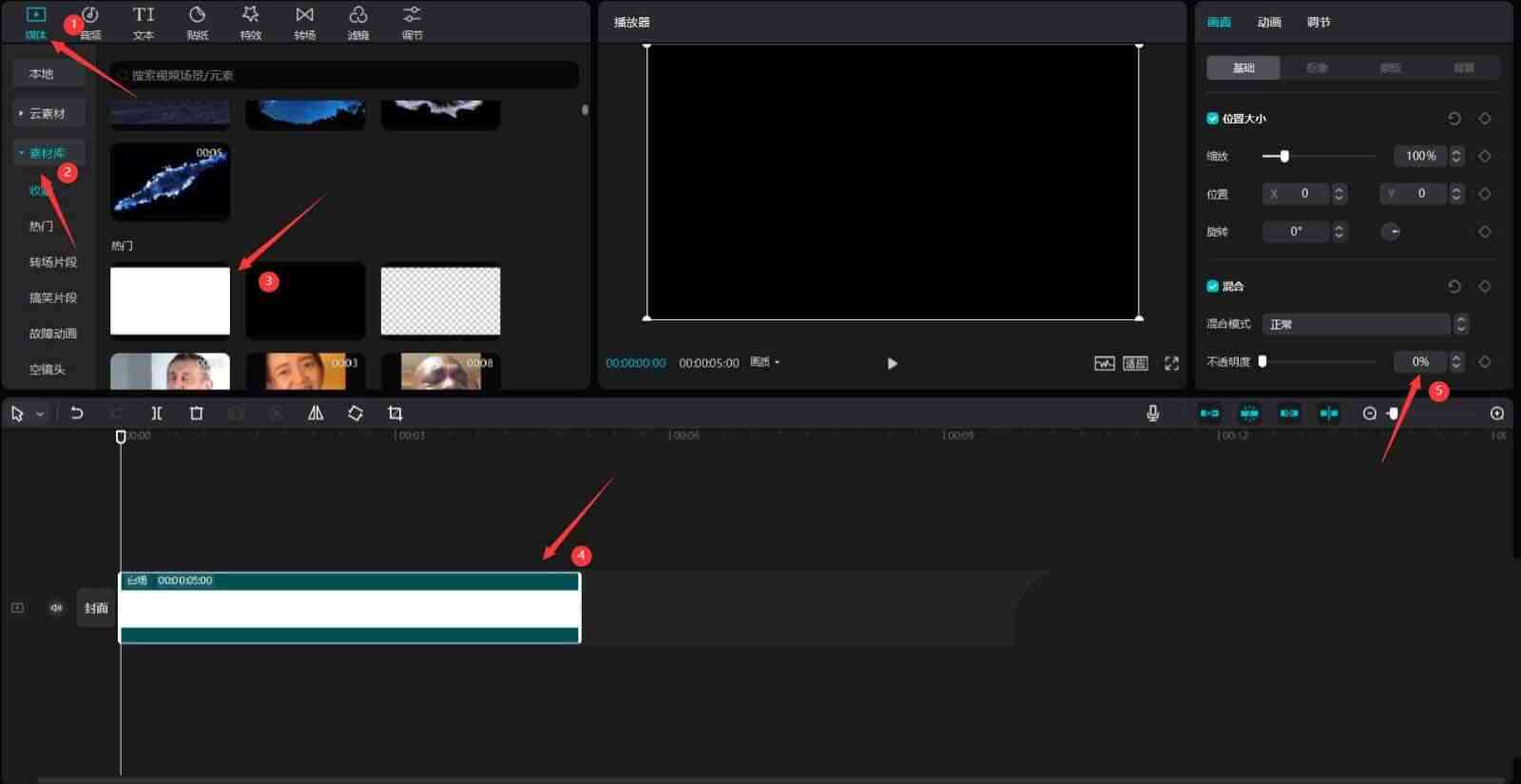The height and width of the screenshot is (784, 1521).
Task: Zoom out the timeline with minus icon
Action: 1370,413
